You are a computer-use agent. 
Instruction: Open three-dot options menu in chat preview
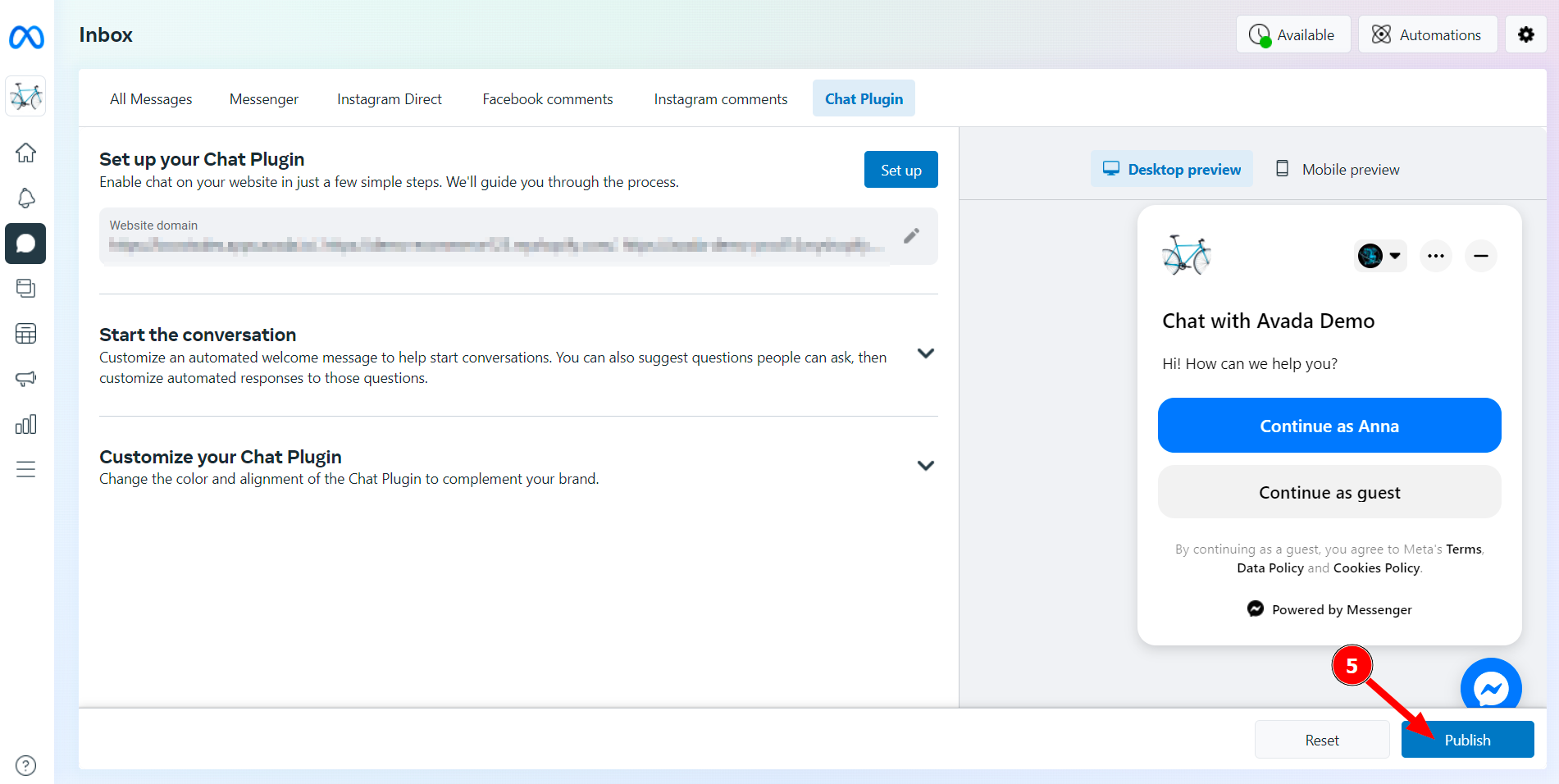(1435, 256)
